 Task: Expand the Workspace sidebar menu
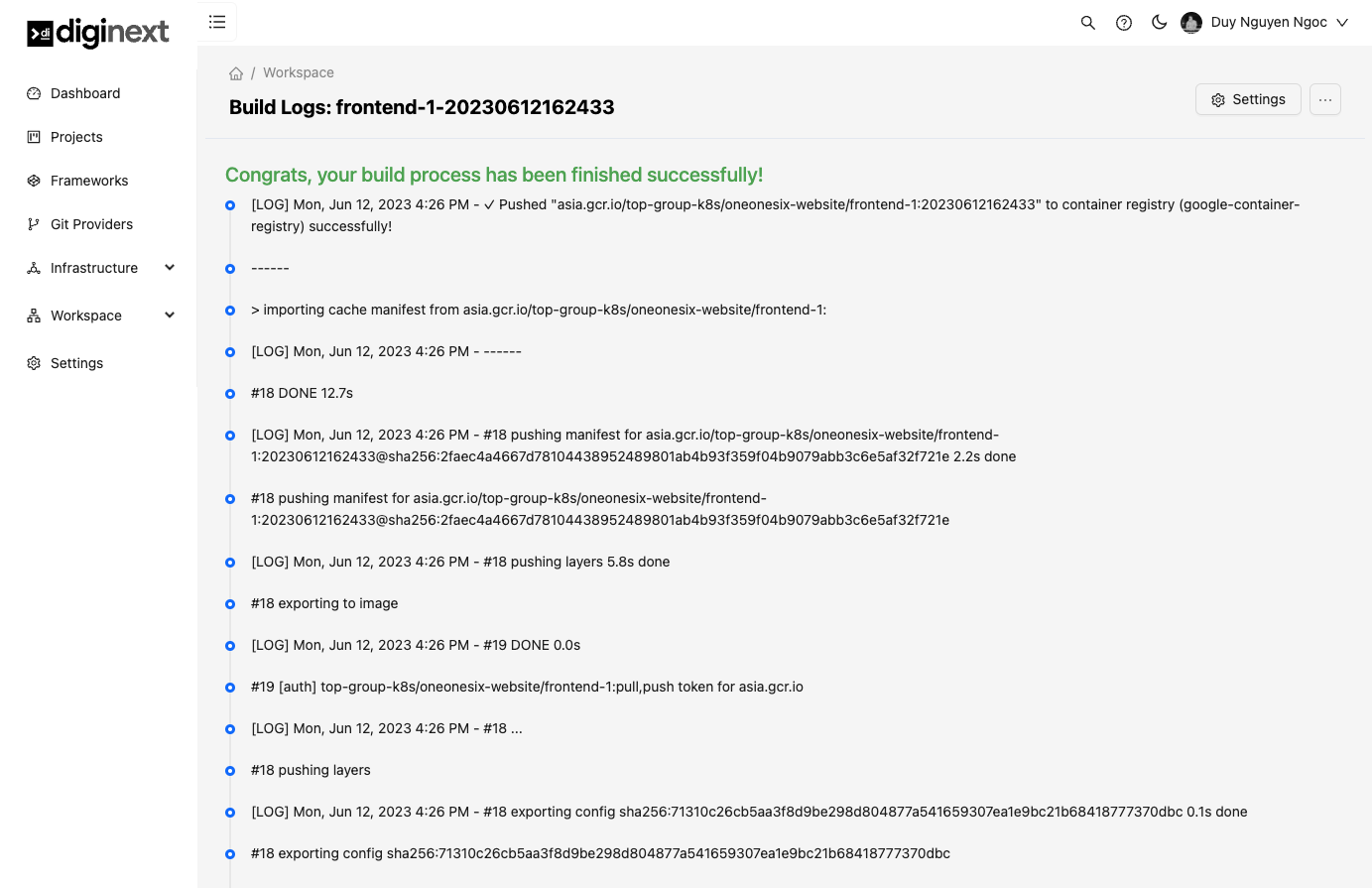click(86, 315)
